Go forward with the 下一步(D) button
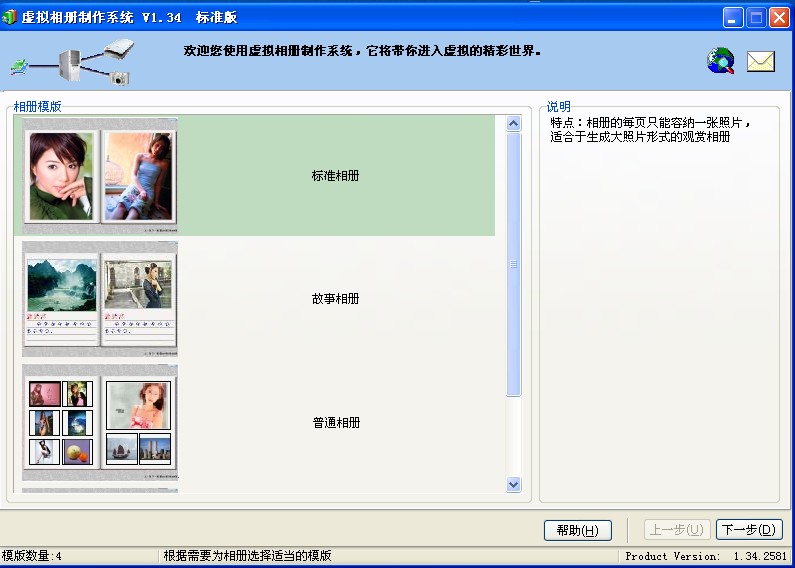The width and height of the screenshot is (795, 568). [749, 530]
